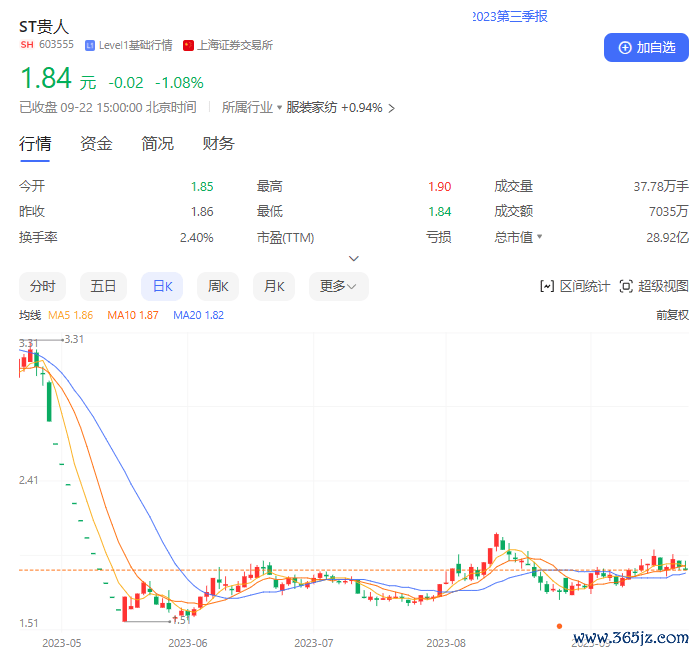Click the 1.51 low price marker
The image size is (696, 653).
click(x=182, y=620)
